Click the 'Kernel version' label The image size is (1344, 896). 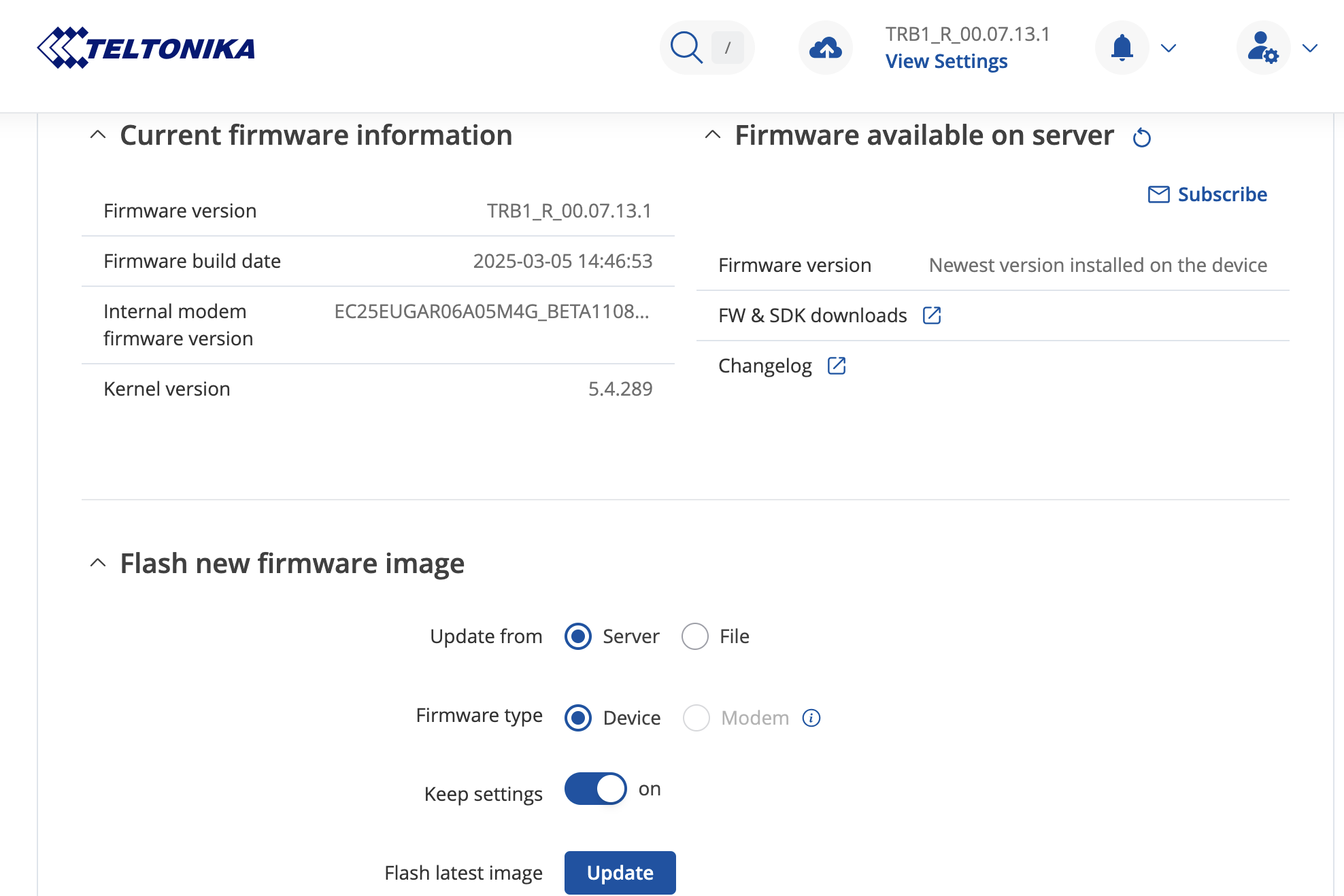coord(167,389)
